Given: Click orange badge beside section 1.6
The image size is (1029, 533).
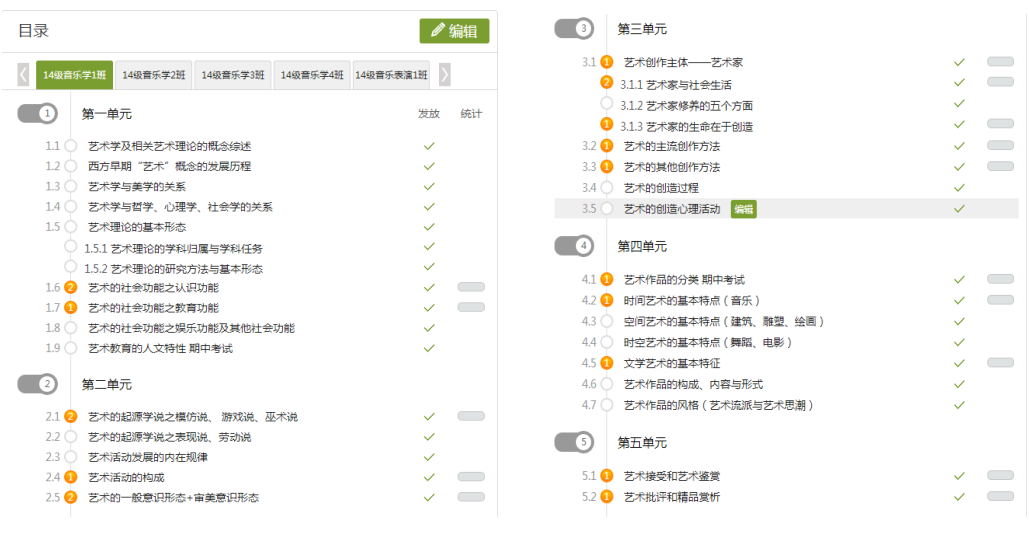Looking at the screenshot, I should (71, 288).
